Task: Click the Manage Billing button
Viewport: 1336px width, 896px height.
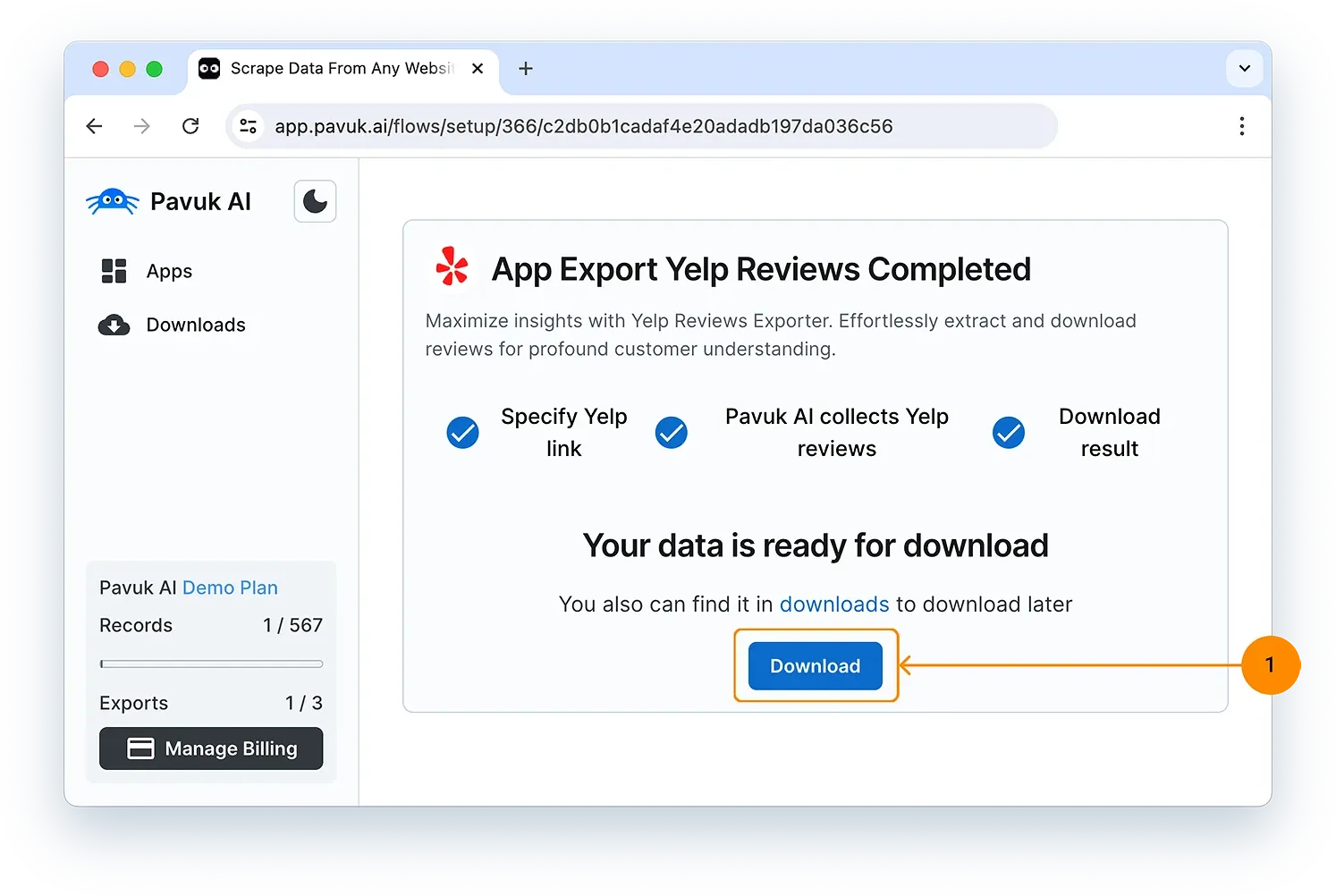Action: point(211,748)
